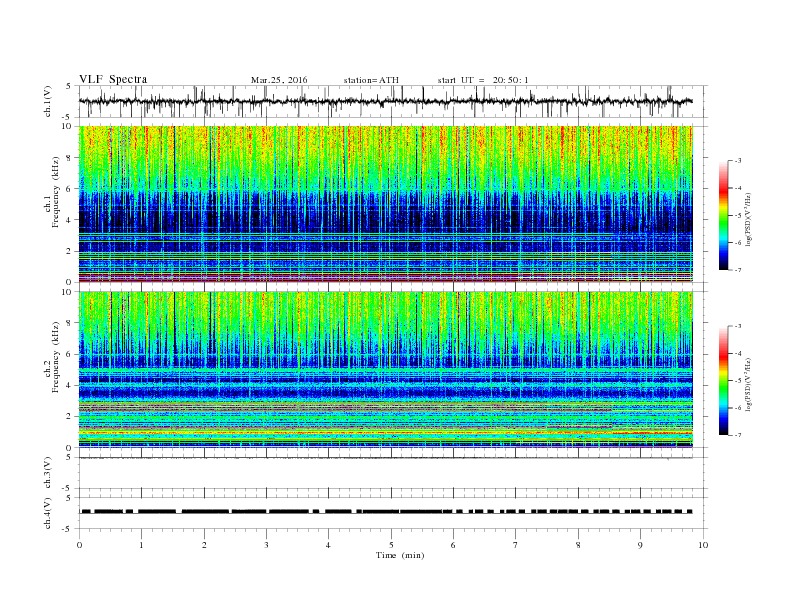Click the ch.1 'Frequency (kHz)' axis label

coord(56,192)
